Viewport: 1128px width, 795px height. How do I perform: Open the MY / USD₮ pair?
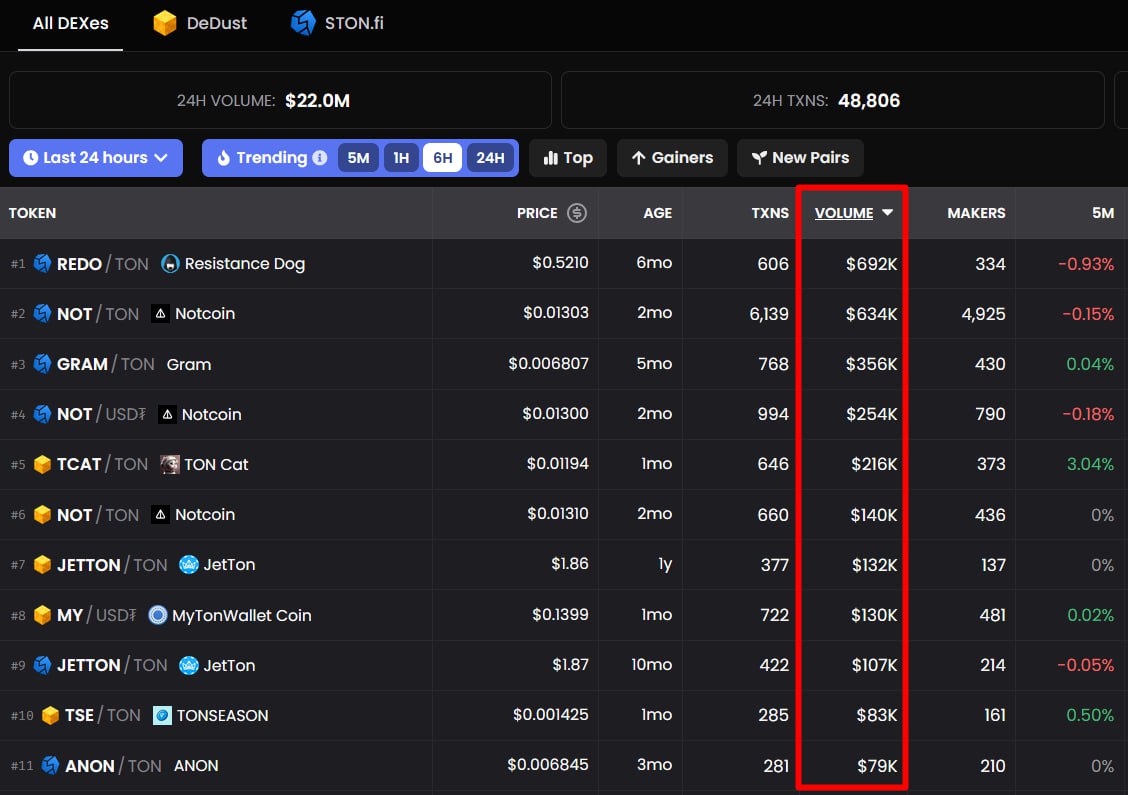tap(96, 615)
